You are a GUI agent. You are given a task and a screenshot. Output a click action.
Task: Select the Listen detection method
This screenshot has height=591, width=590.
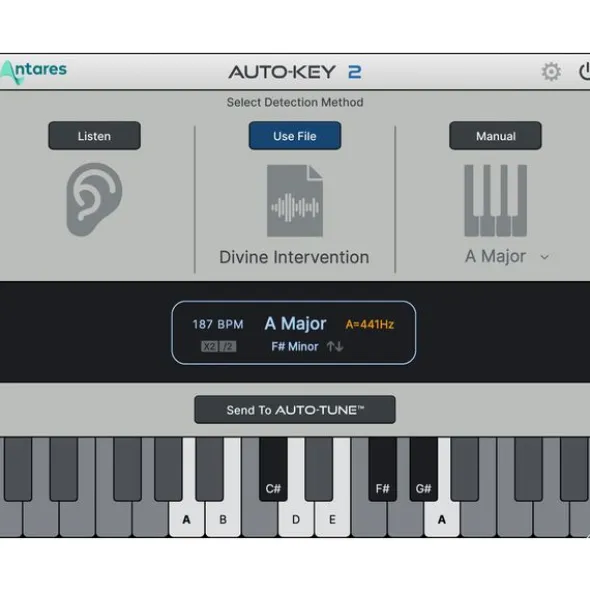94,136
